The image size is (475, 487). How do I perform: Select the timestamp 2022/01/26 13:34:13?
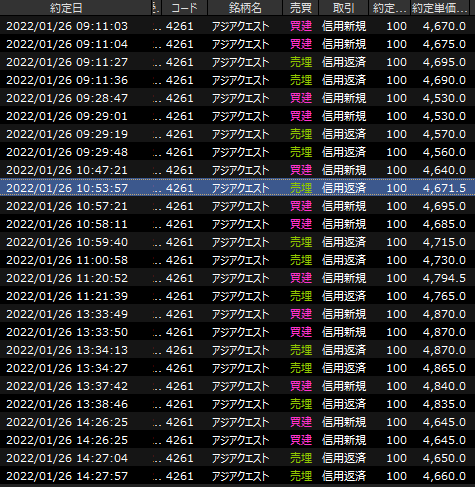click(67, 350)
